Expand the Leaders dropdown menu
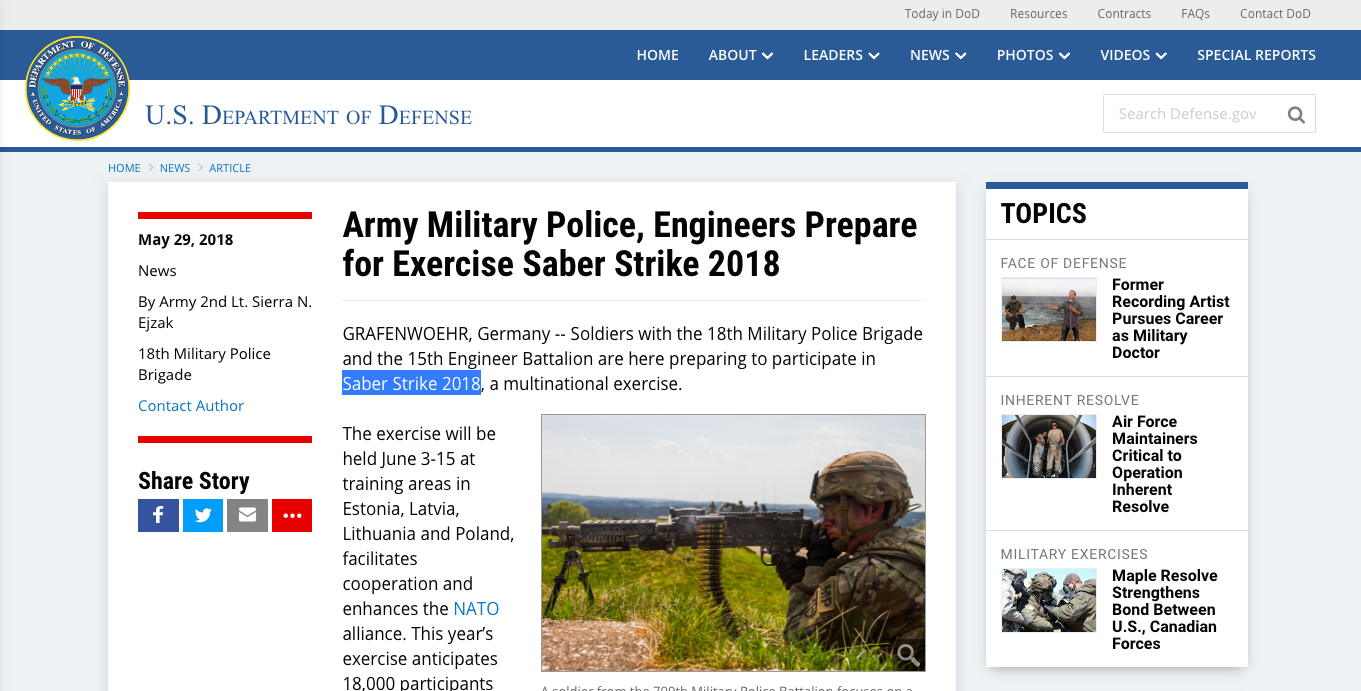Screen dimensions: 1361x691 841,55
